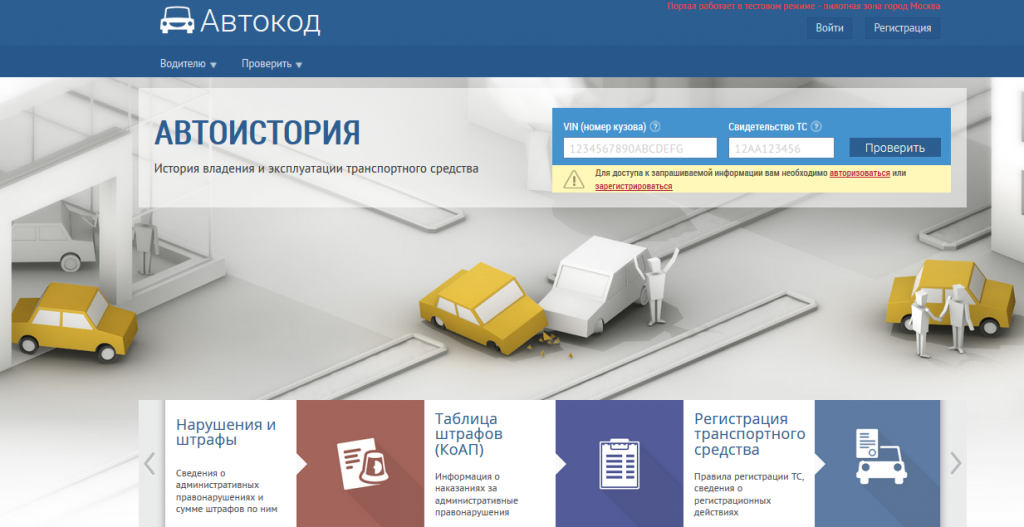Click the VIN help question mark icon
Viewport: 1024px width, 527px height.
655,126
